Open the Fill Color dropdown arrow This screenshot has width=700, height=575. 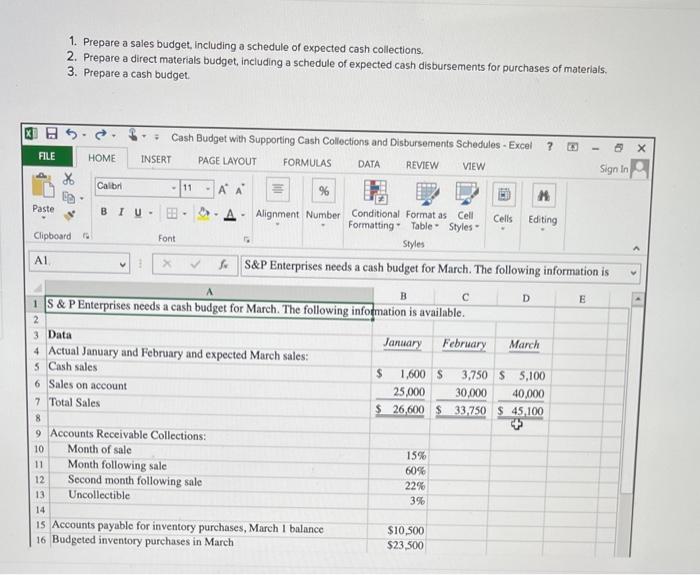tap(216, 214)
